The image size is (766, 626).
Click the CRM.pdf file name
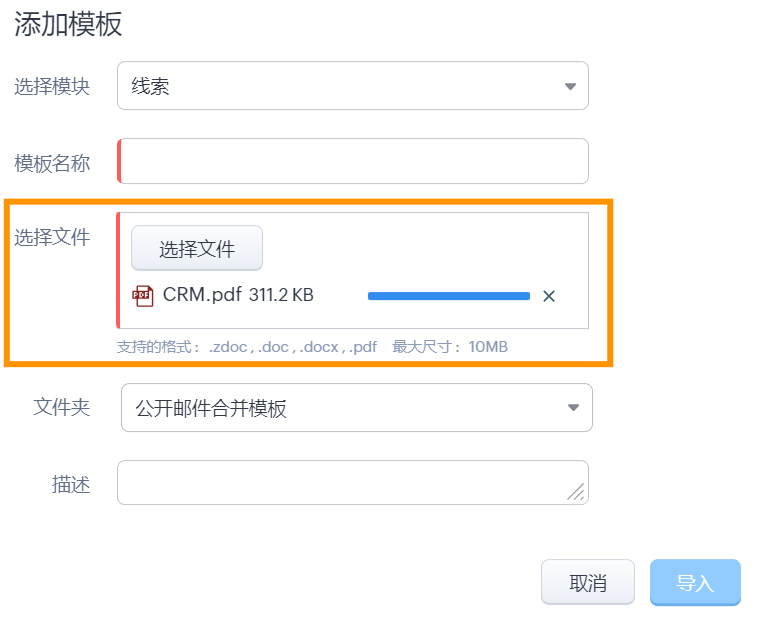[203, 295]
